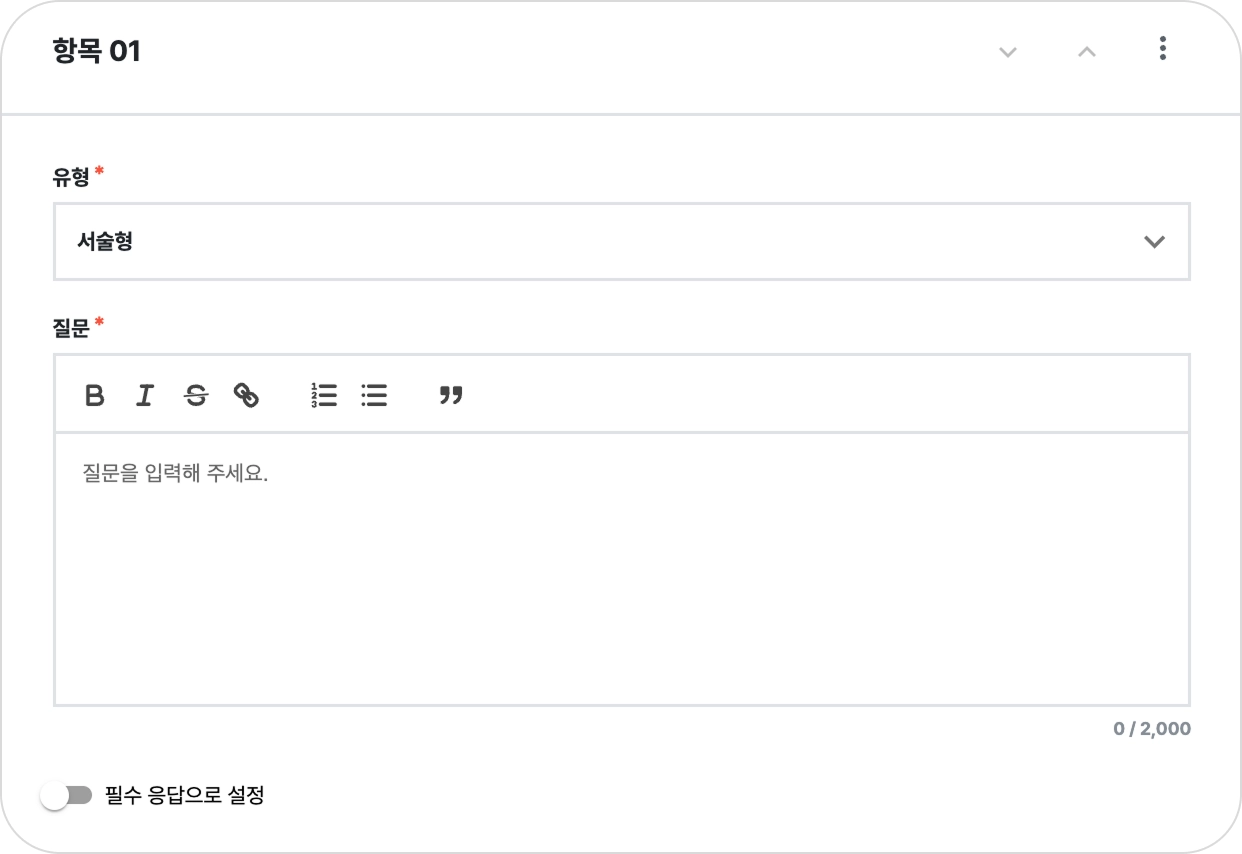The height and width of the screenshot is (854, 1242).
Task: Click the 유형 field label
Action: tap(71, 178)
